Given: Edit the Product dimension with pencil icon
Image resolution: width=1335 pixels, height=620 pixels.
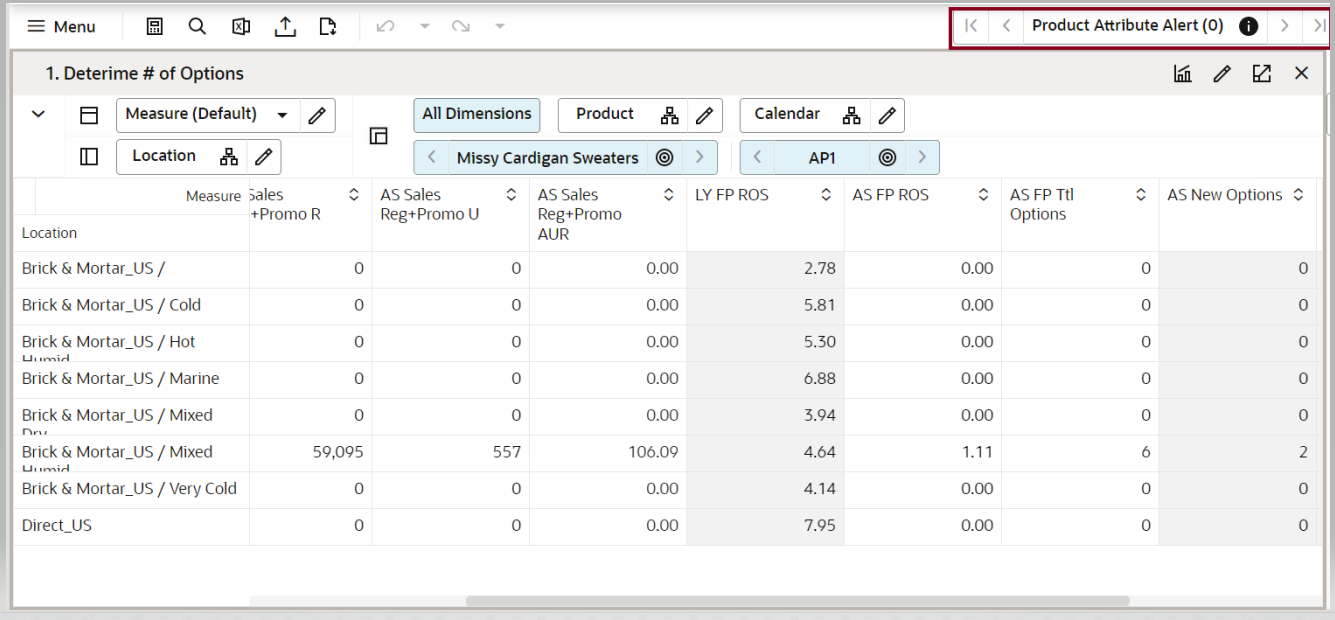Looking at the screenshot, I should click(x=704, y=115).
